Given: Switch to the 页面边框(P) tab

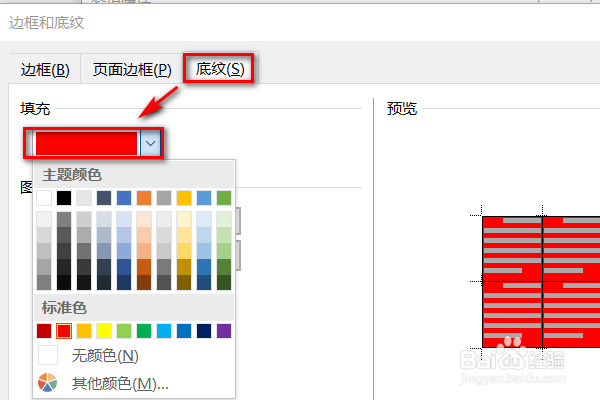Looking at the screenshot, I should 132,70.
